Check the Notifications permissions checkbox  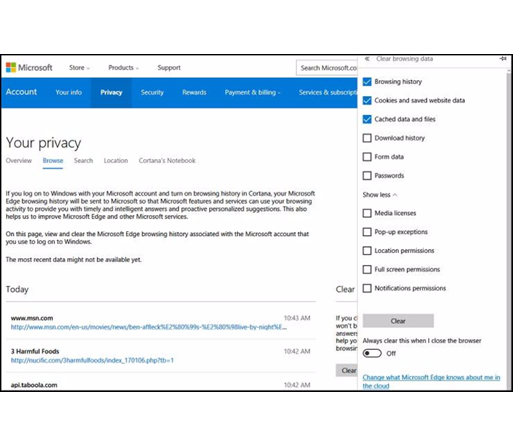tap(367, 288)
